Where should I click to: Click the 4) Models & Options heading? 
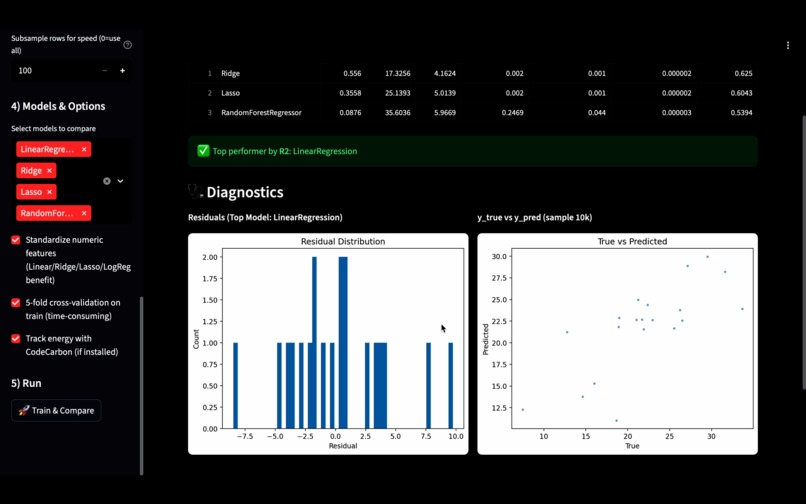[58, 106]
